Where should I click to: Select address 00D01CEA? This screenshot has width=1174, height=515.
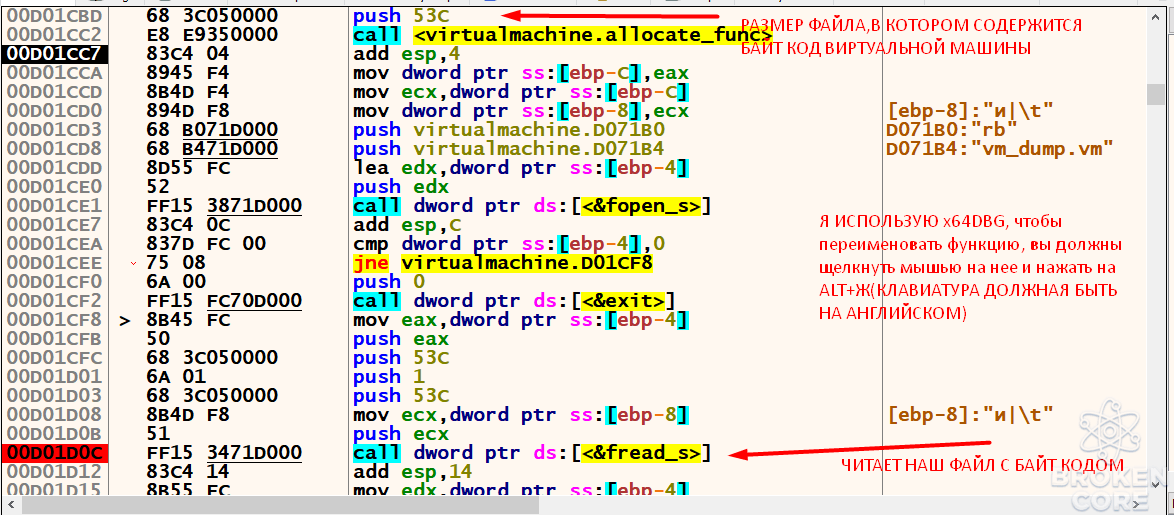tap(55, 244)
